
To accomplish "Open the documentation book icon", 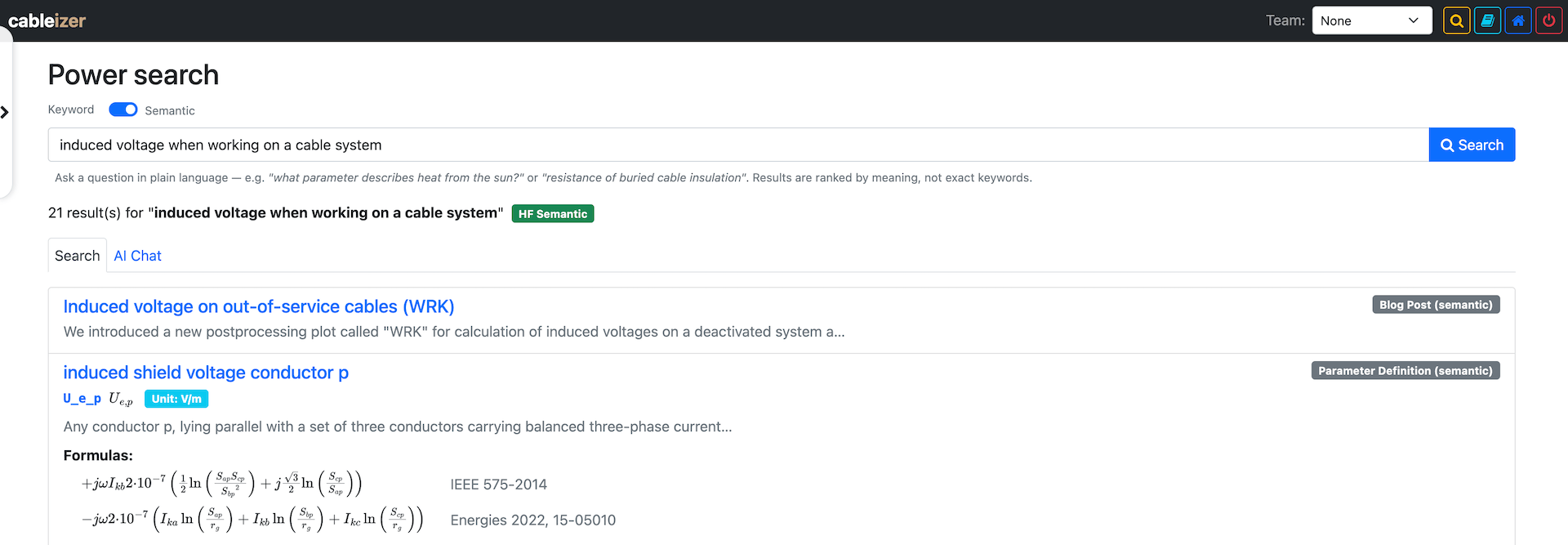I will tap(1487, 20).
